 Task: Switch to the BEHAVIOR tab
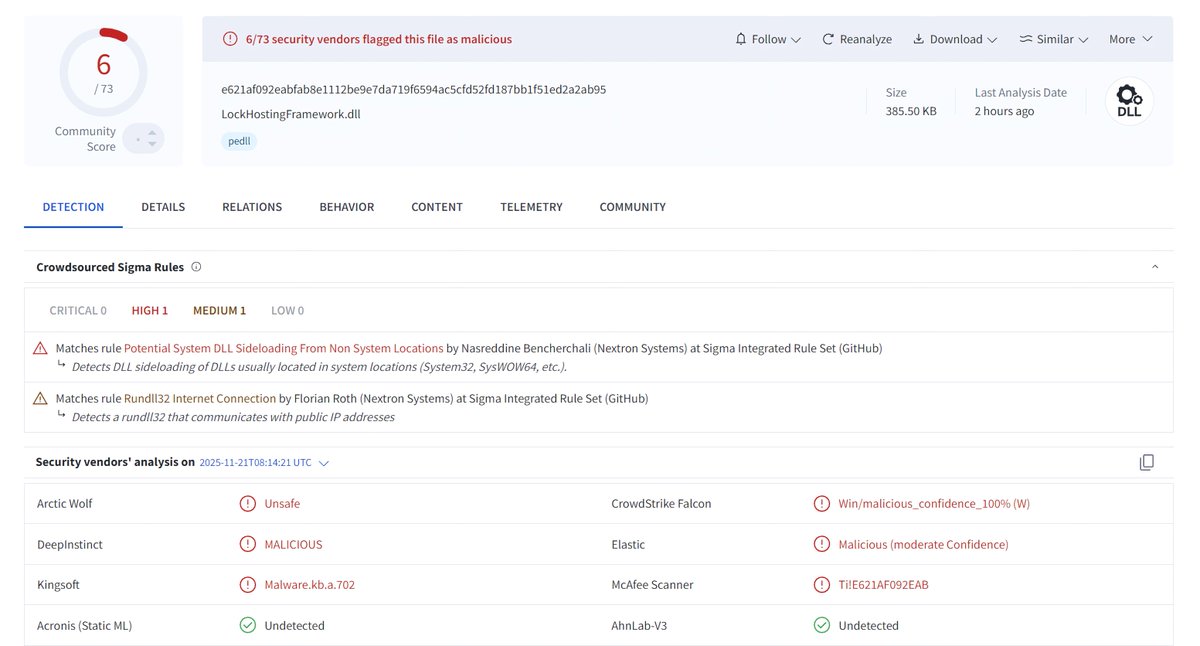click(x=346, y=207)
